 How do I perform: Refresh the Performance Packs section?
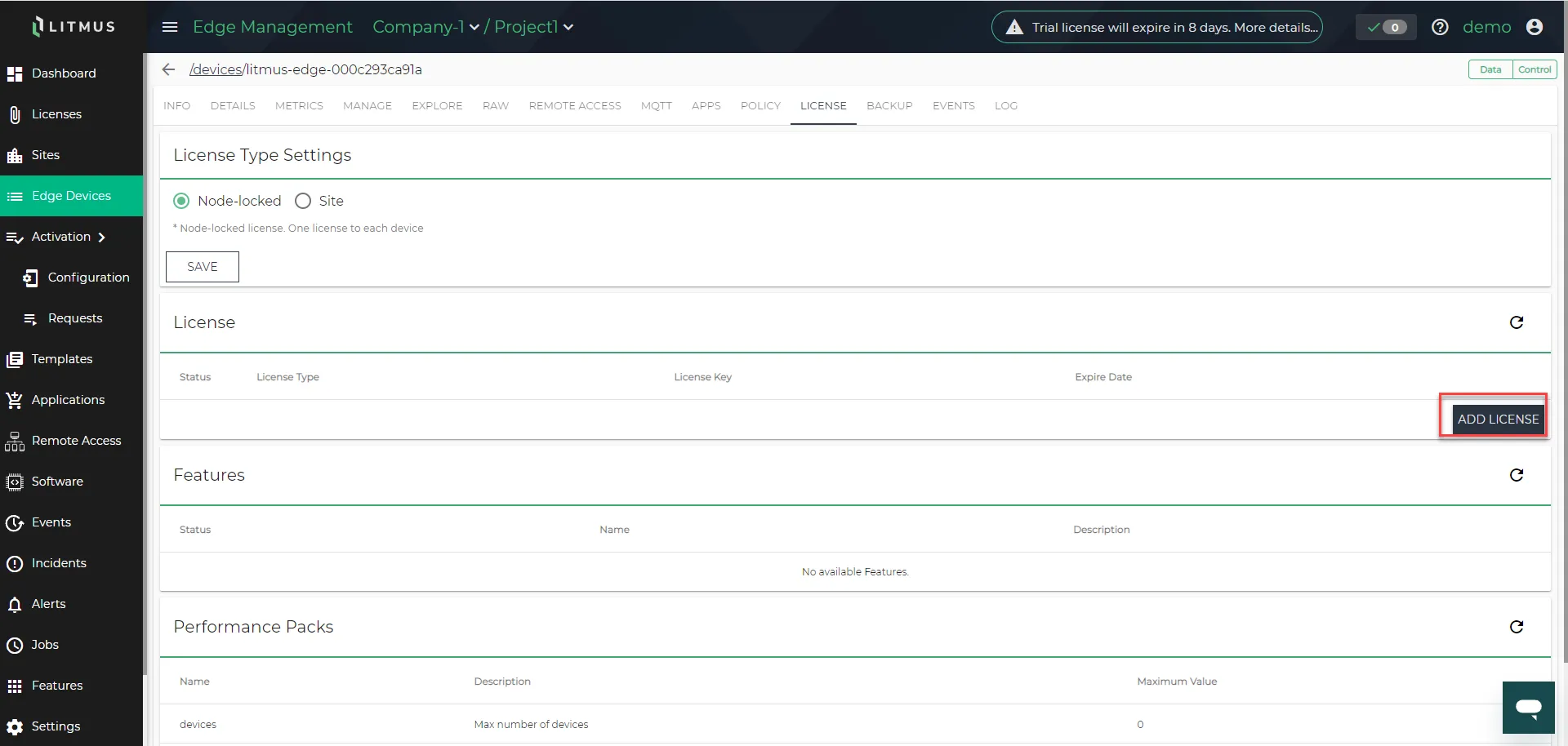[1517, 627]
